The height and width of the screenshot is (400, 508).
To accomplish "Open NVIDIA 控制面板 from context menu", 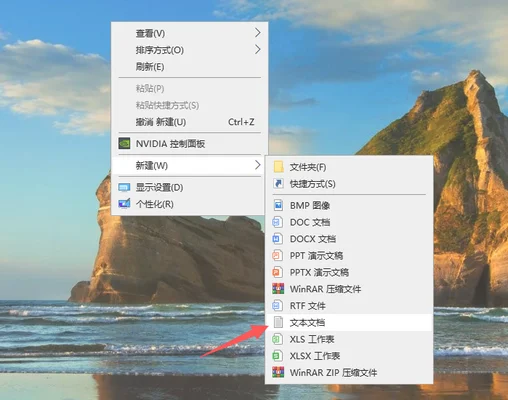I will (x=189, y=144).
